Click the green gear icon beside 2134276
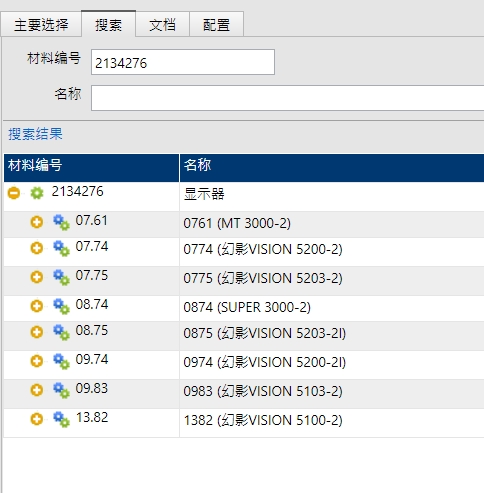The width and height of the screenshot is (484, 493). click(37, 193)
